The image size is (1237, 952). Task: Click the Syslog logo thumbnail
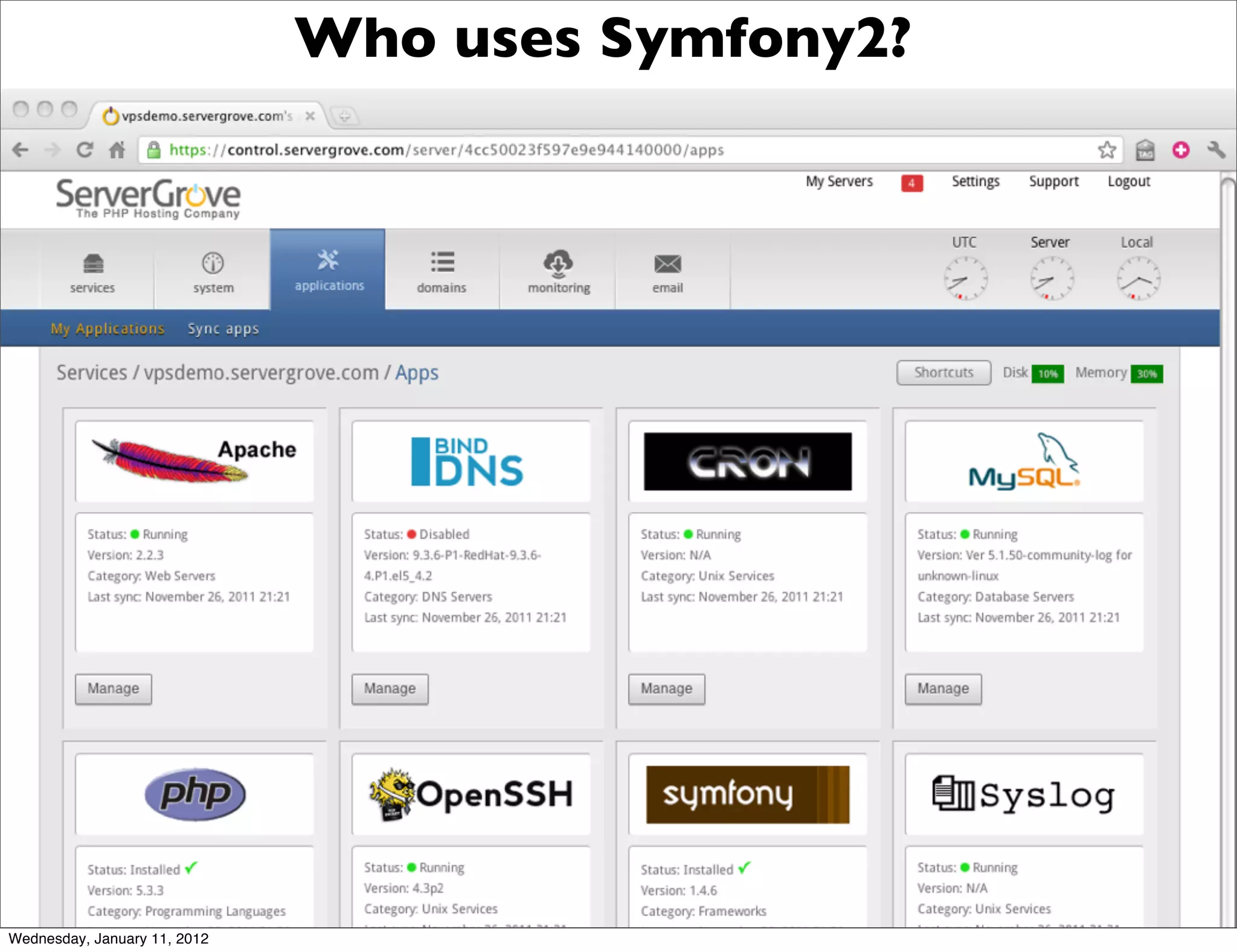click(1024, 794)
